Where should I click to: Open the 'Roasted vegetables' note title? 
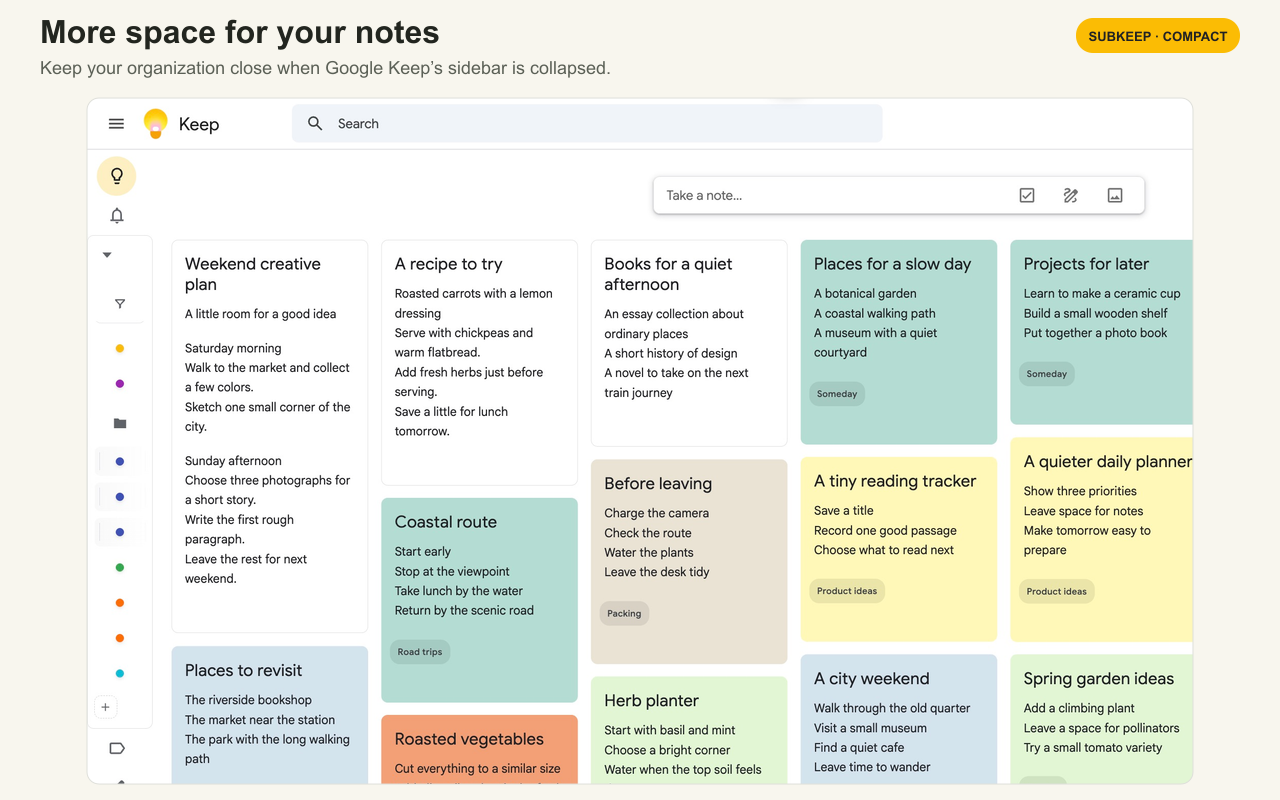(469, 740)
